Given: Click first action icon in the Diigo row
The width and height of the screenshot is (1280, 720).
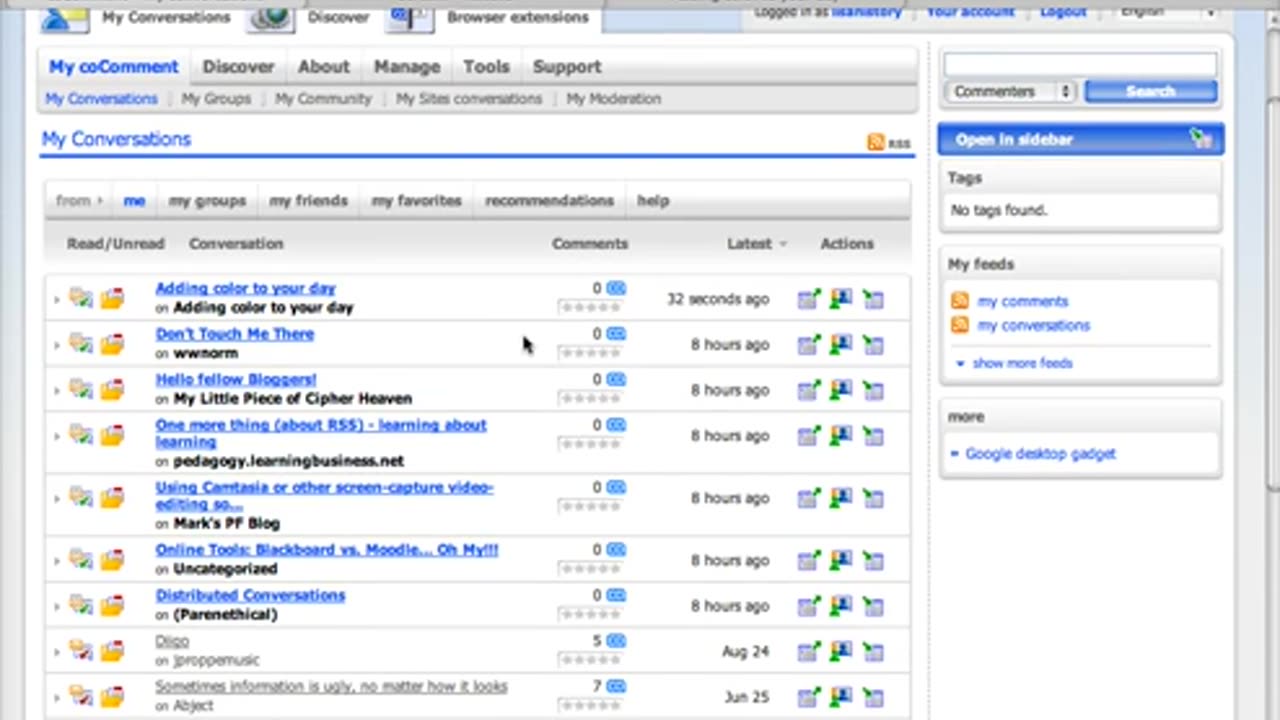Looking at the screenshot, I should click(x=808, y=652).
